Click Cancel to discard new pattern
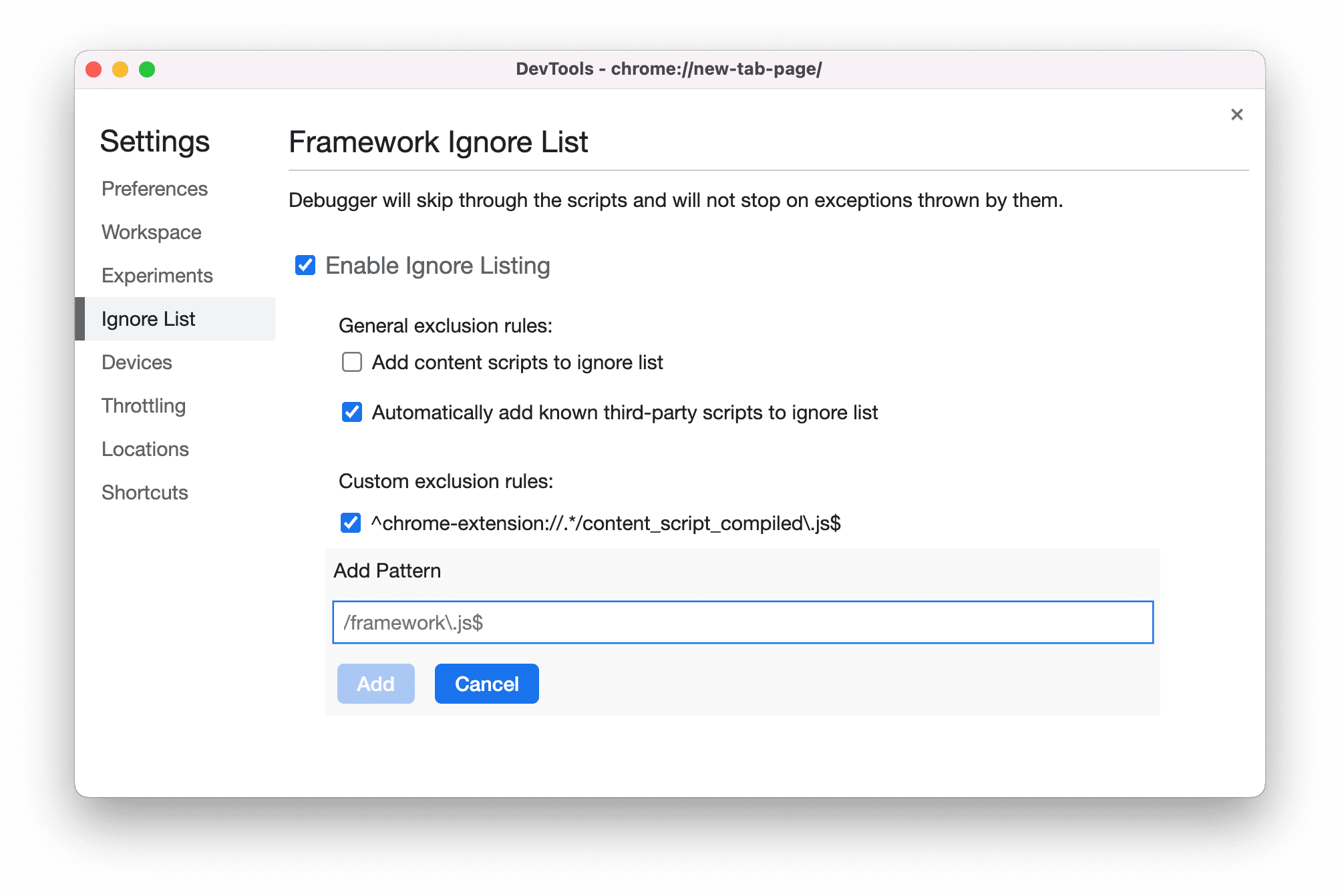 [x=487, y=684]
